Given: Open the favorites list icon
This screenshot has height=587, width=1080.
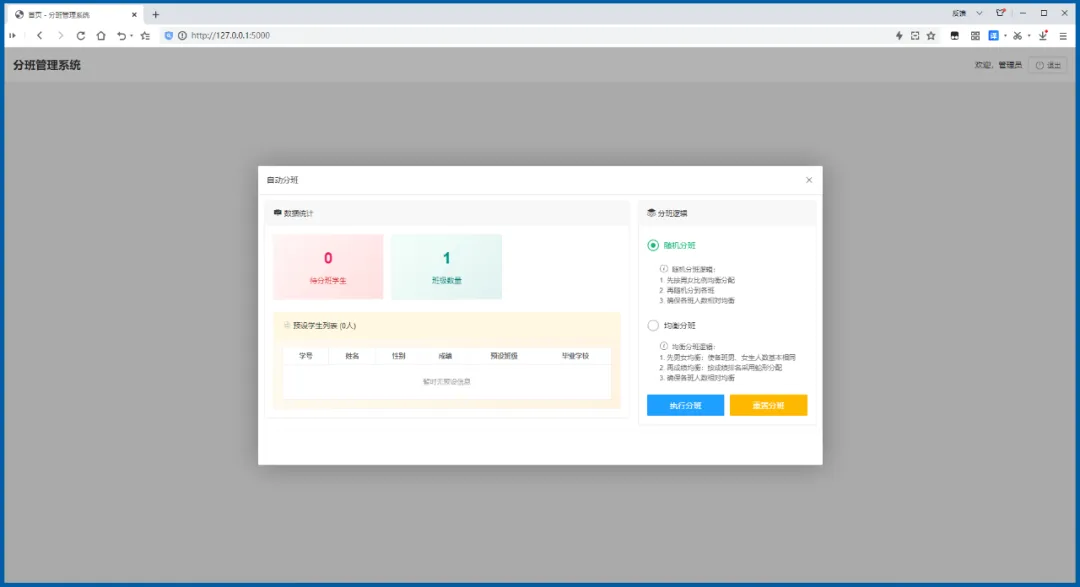Looking at the screenshot, I should pos(145,35).
